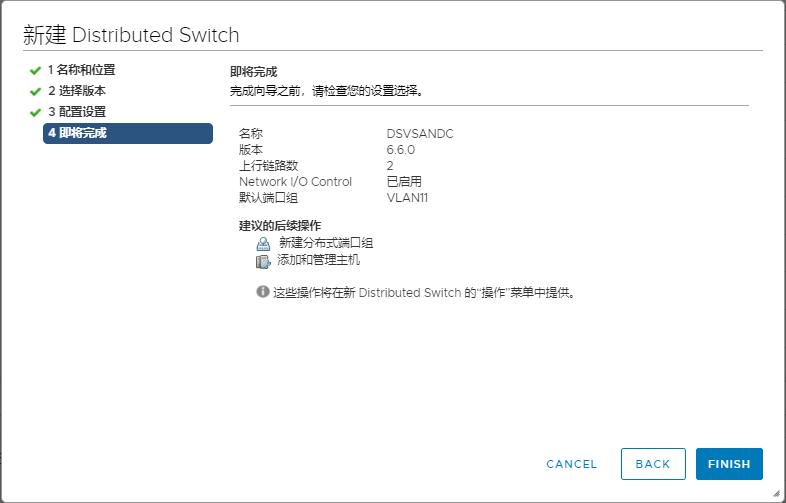Click the info icon beside the 操作 menu note

(263, 292)
